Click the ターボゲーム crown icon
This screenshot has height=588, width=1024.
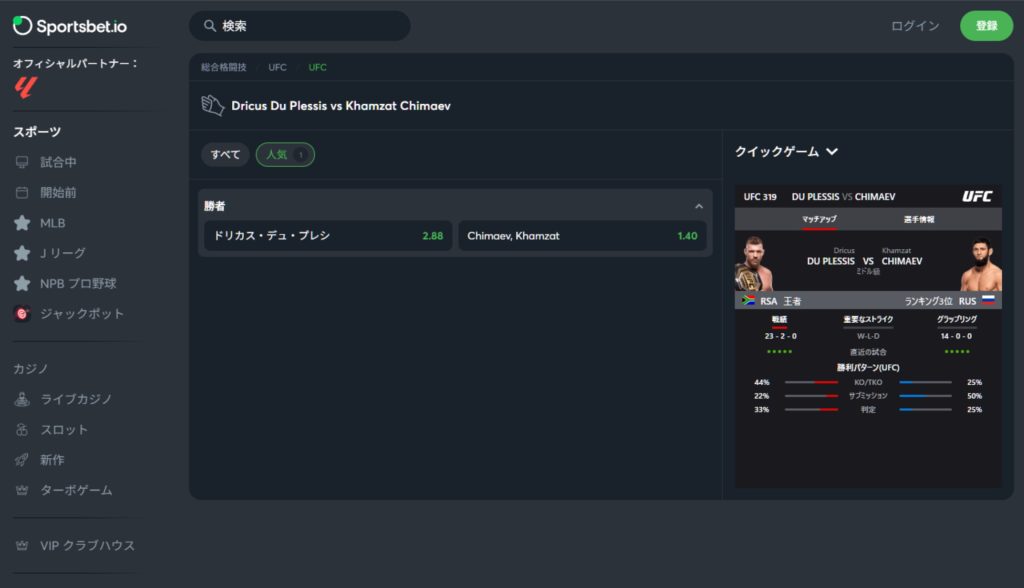coord(22,490)
